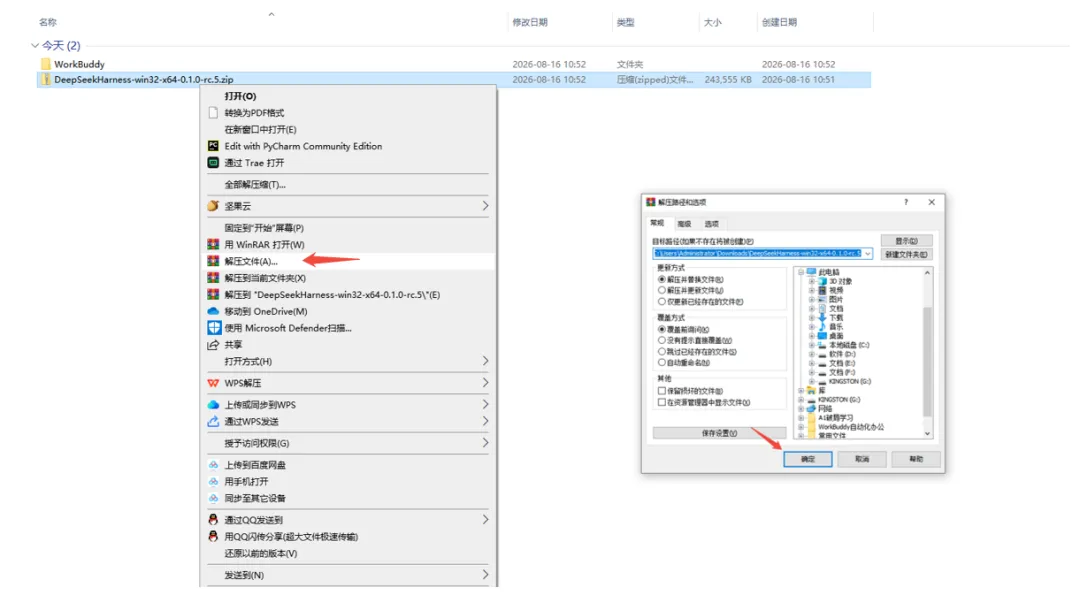Collapse the 此电脑 tree node

click(801, 272)
